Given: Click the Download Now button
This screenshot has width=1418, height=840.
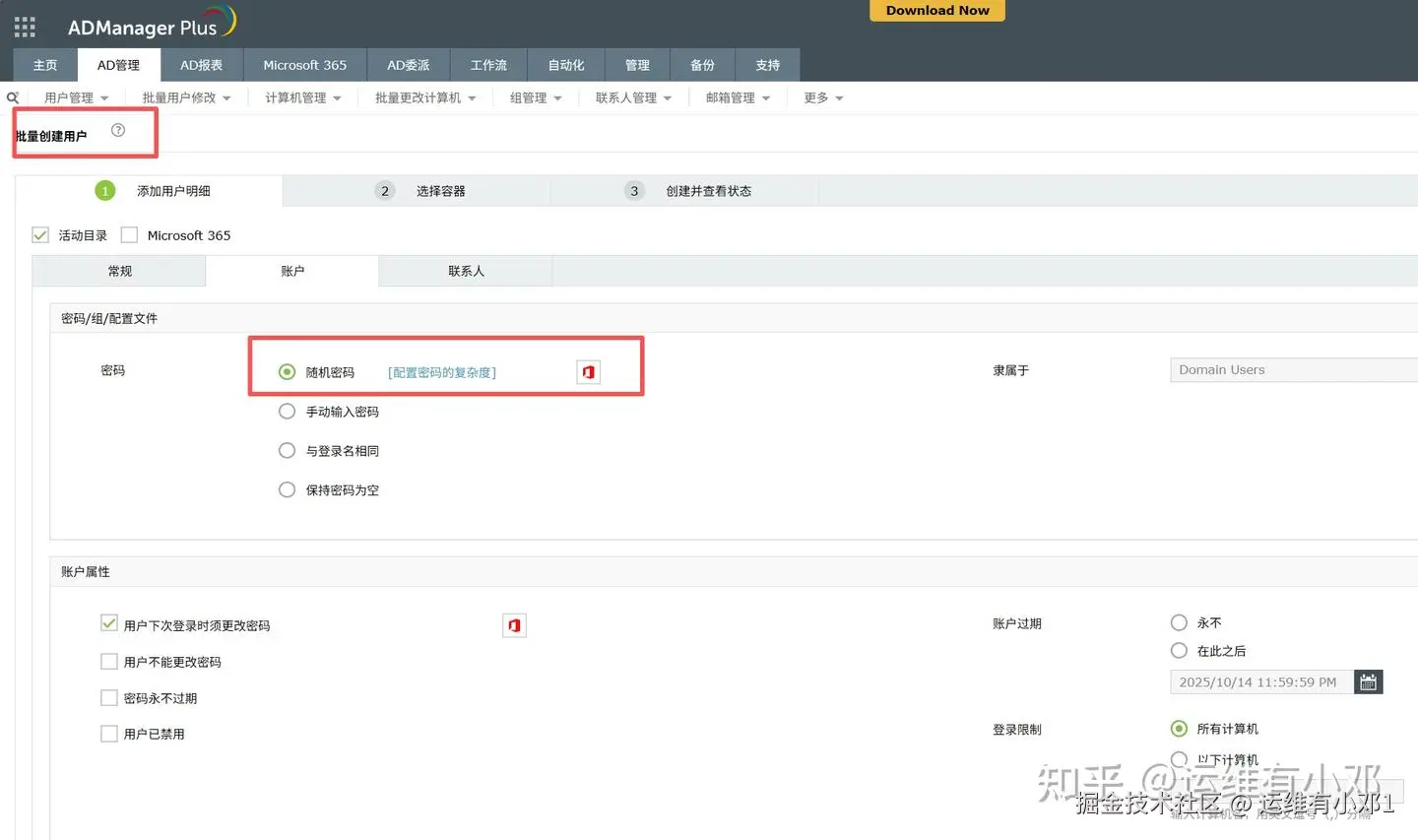Looking at the screenshot, I should 937,10.
